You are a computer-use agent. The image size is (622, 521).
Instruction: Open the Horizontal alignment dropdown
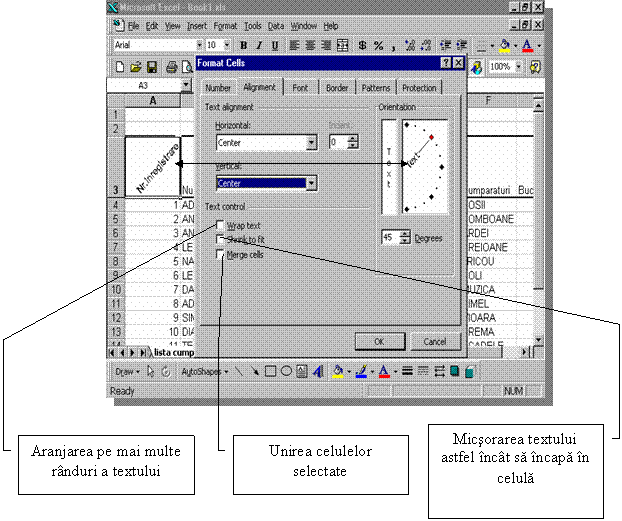[x=311, y=143]
